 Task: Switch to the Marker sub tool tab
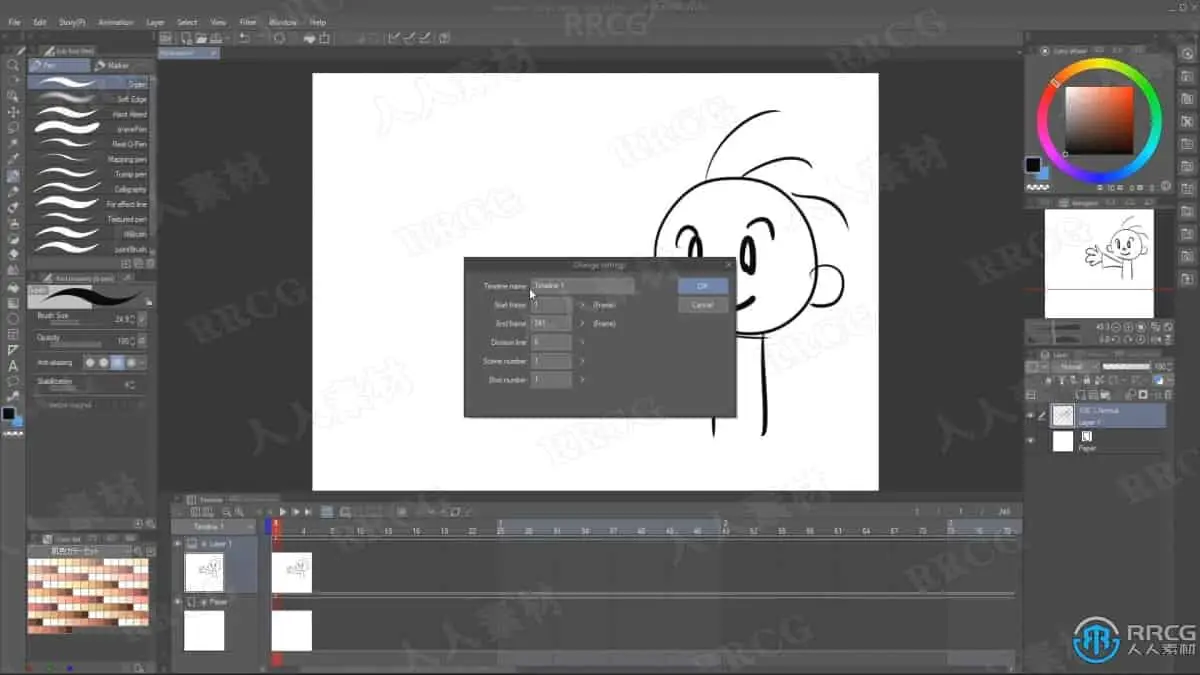pos(120,65)
